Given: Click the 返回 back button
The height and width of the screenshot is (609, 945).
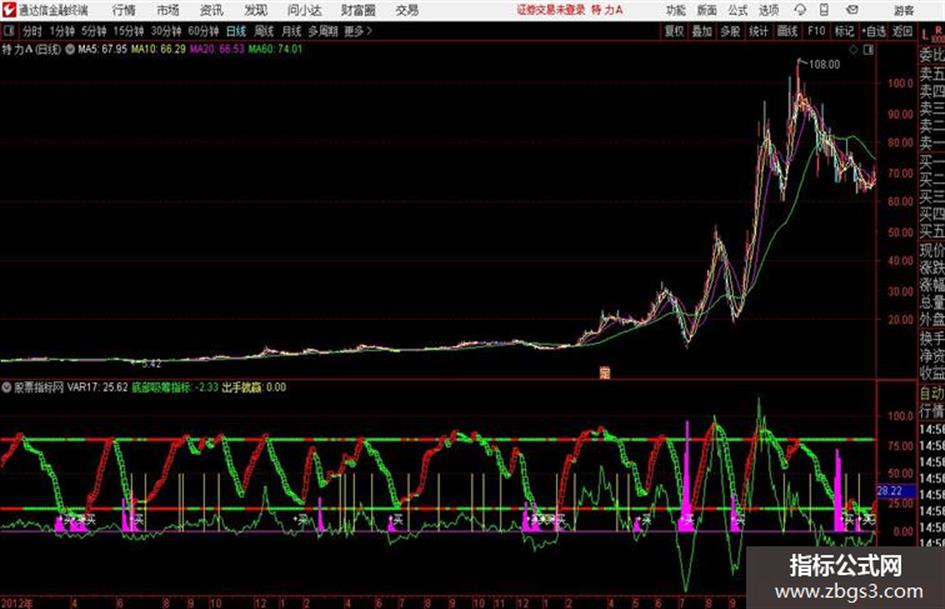Looking at the screenshot, I should pos(902,31).
